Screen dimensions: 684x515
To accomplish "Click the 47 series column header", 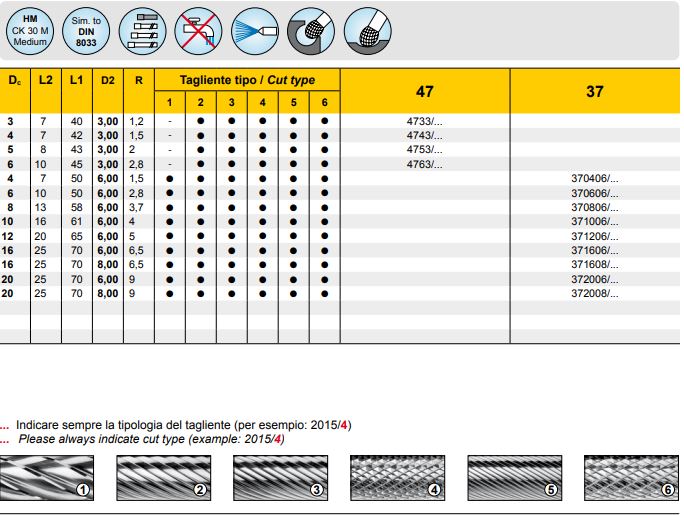I will tap(425, 91).
